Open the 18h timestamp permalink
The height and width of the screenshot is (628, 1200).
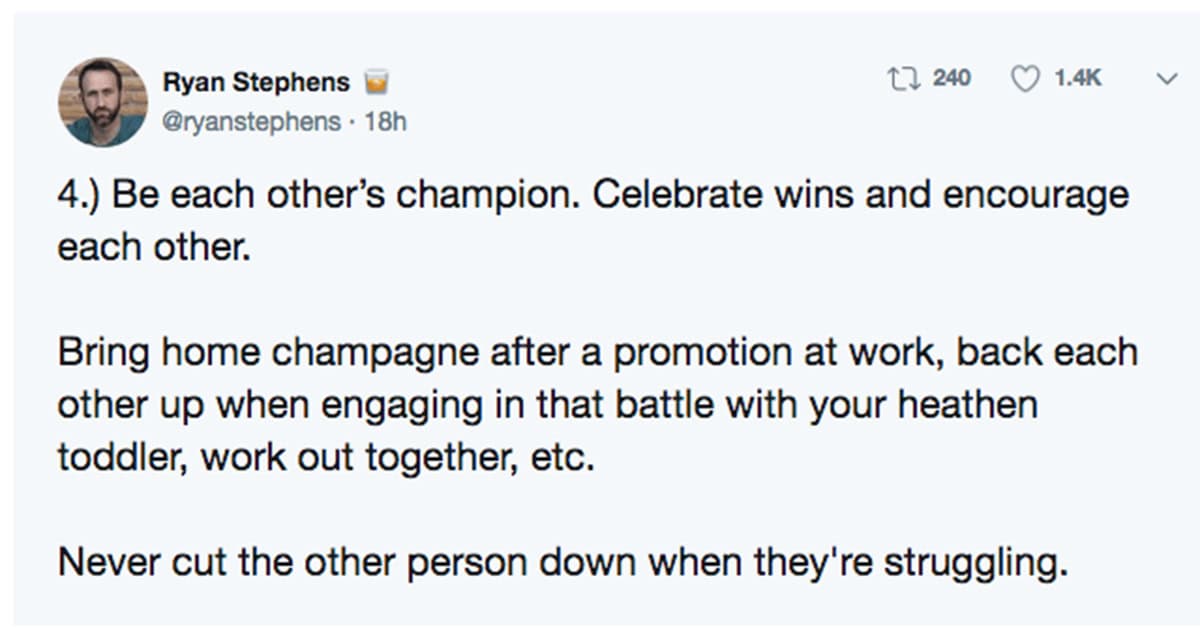click(385, 121)
